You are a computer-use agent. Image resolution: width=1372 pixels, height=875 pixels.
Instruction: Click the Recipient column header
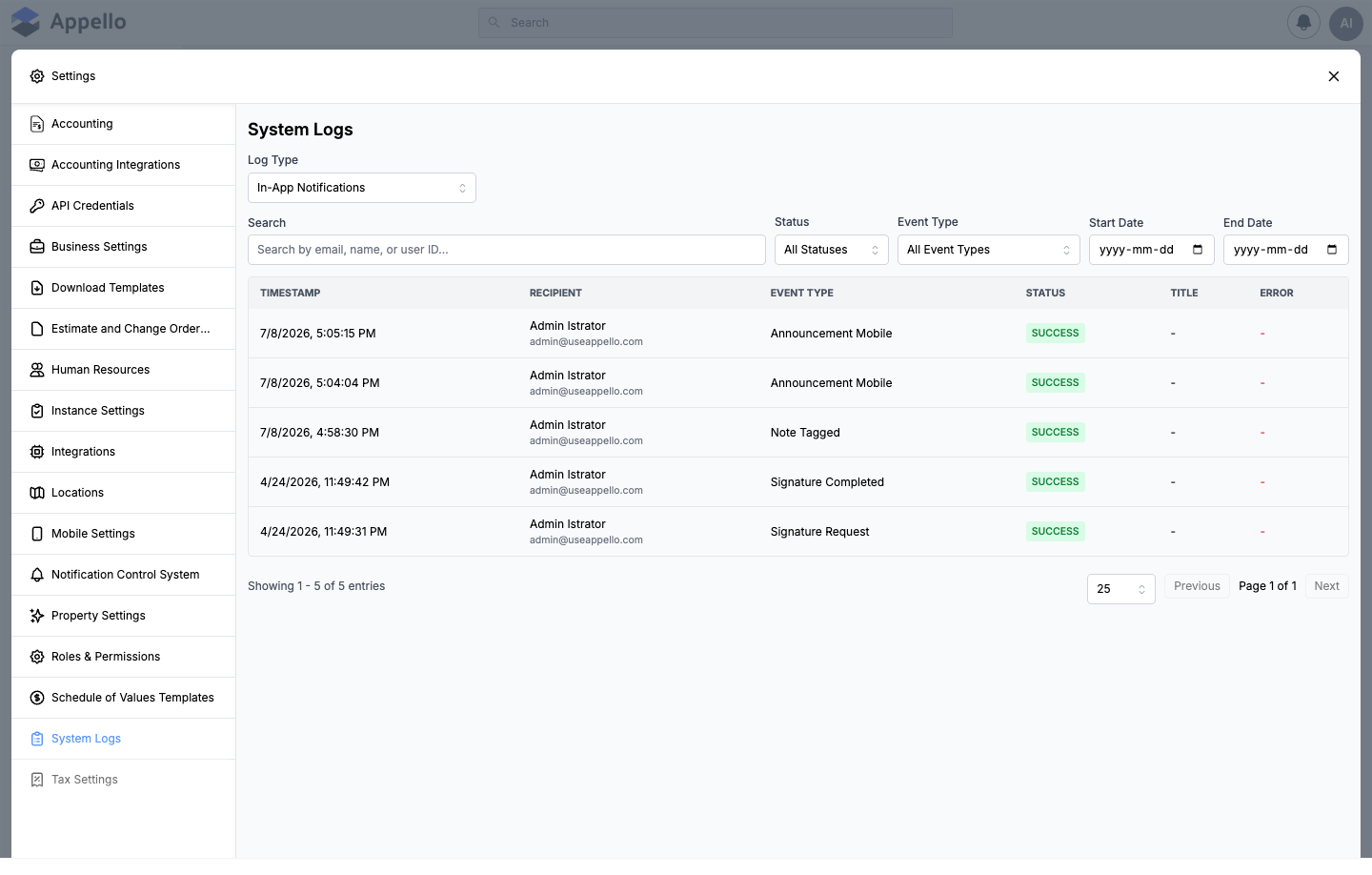pos(555,294)
